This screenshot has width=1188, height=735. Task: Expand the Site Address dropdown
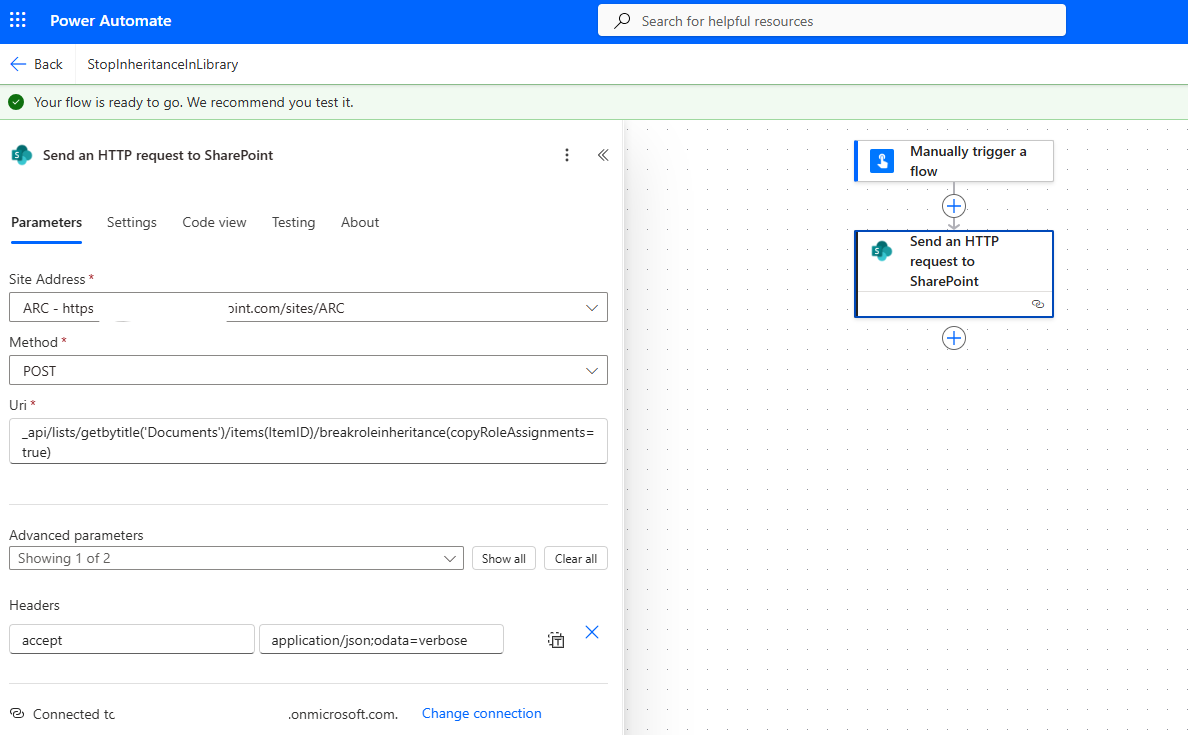tap(592, 308)
